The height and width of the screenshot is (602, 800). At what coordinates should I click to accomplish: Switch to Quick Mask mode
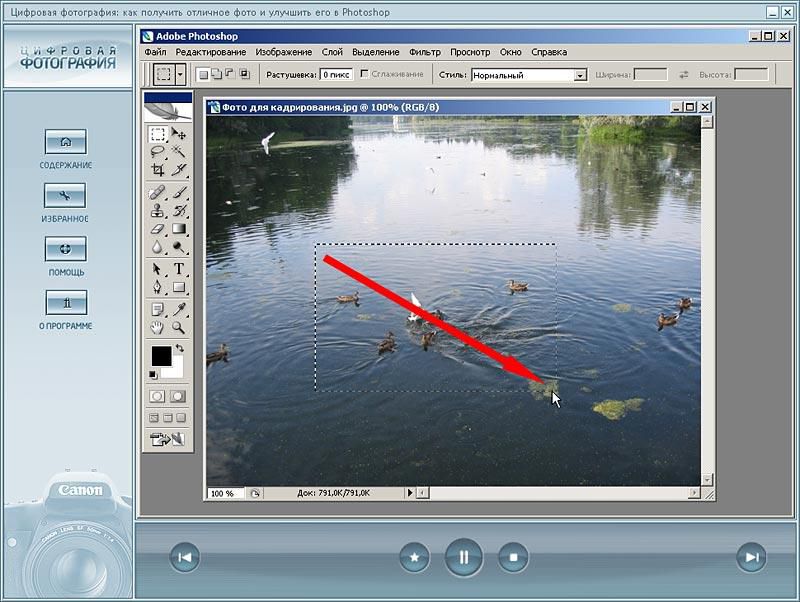tap(178, 396)
